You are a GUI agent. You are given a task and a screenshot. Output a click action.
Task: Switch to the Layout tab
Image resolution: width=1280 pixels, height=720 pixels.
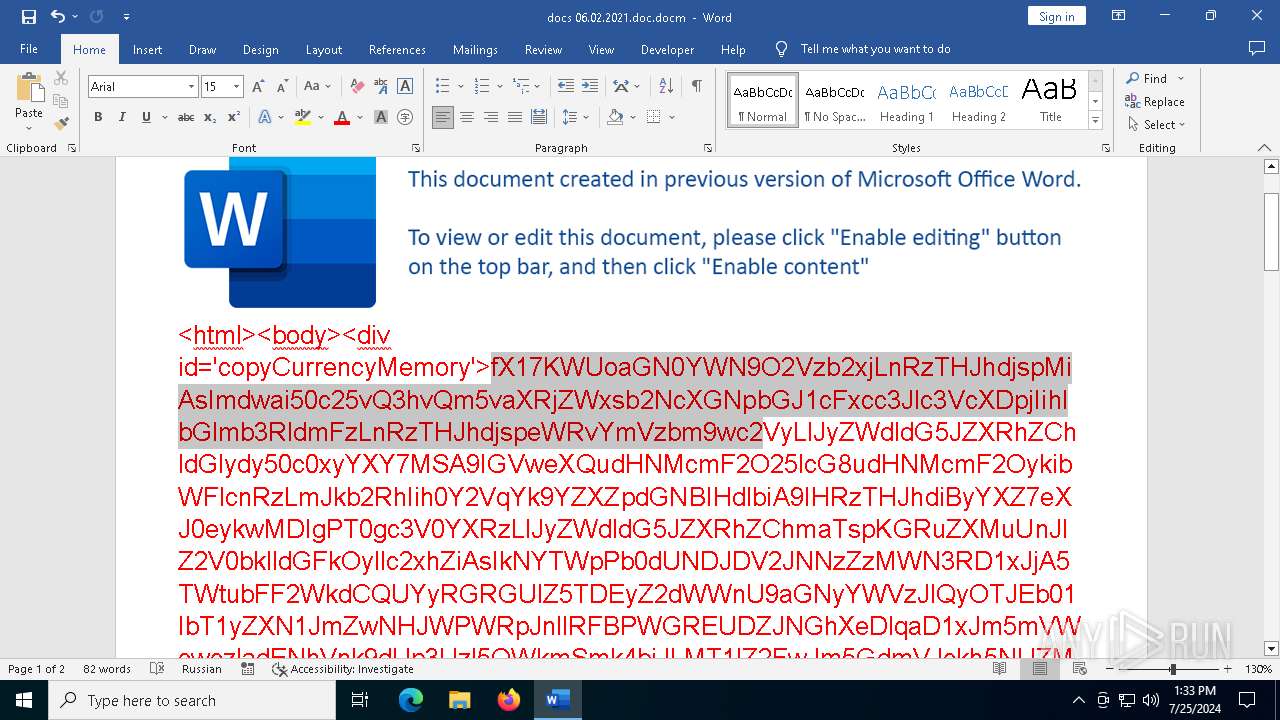point(323,49)
